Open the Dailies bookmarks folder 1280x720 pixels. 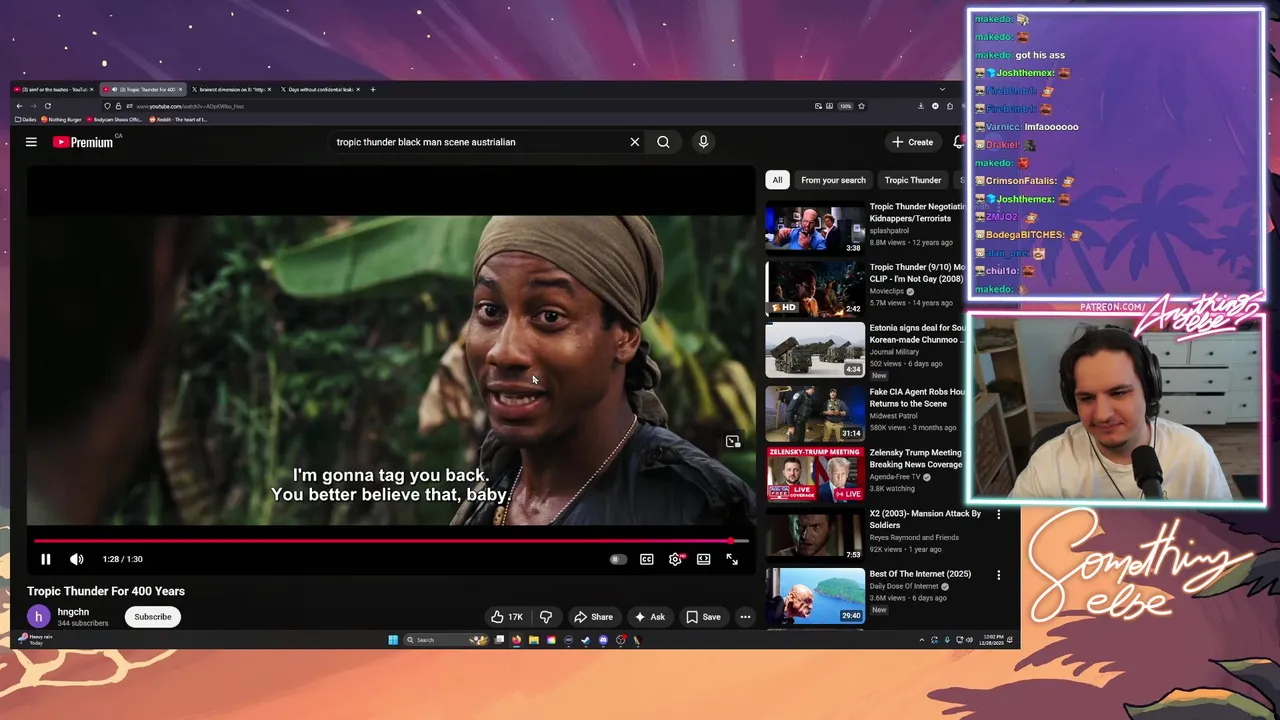pyautogui.click(x=26, y=119)
